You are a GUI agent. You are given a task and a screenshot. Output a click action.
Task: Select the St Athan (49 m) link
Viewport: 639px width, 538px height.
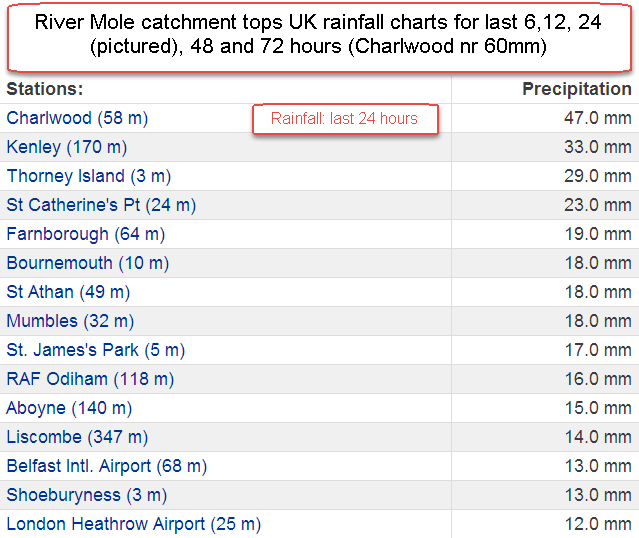coord(68,292)
